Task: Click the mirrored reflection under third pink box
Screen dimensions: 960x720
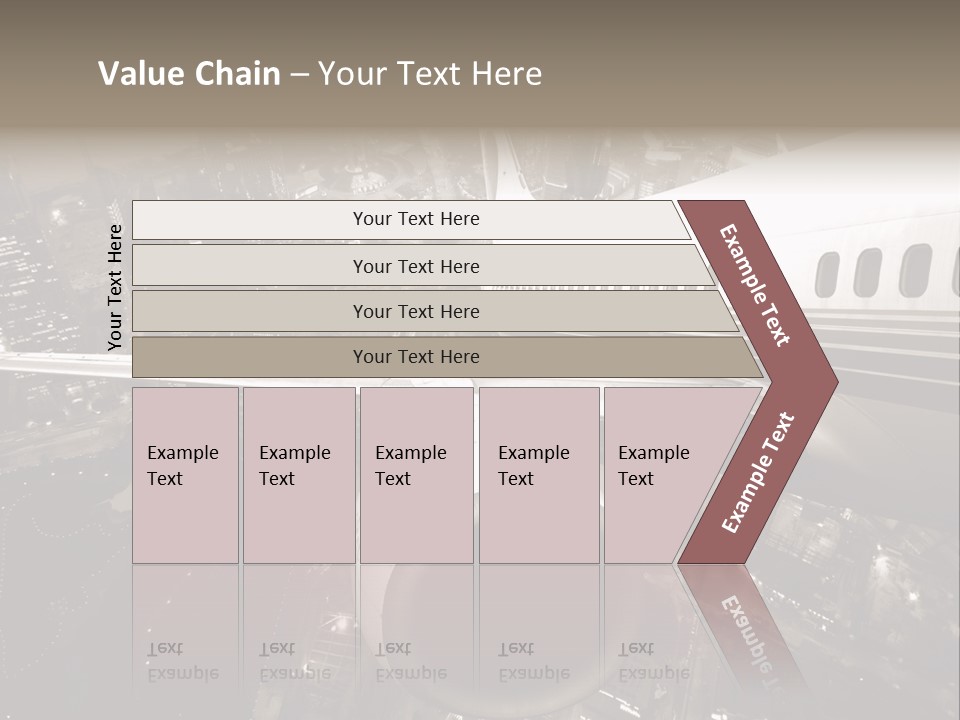Action: [x=417, y=631]
